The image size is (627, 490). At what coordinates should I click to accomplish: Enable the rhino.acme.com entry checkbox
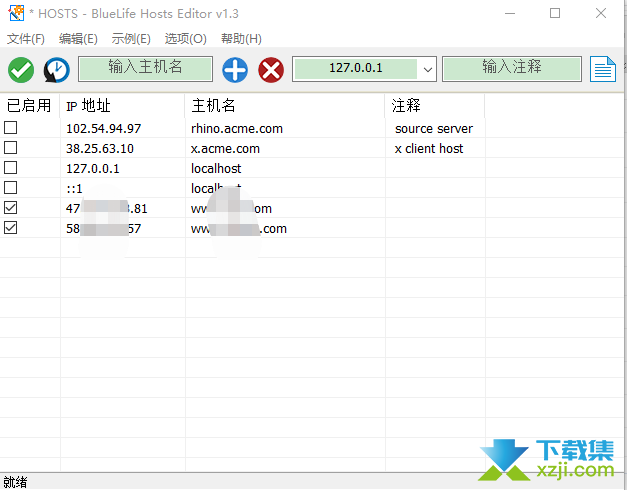[10, 128]
